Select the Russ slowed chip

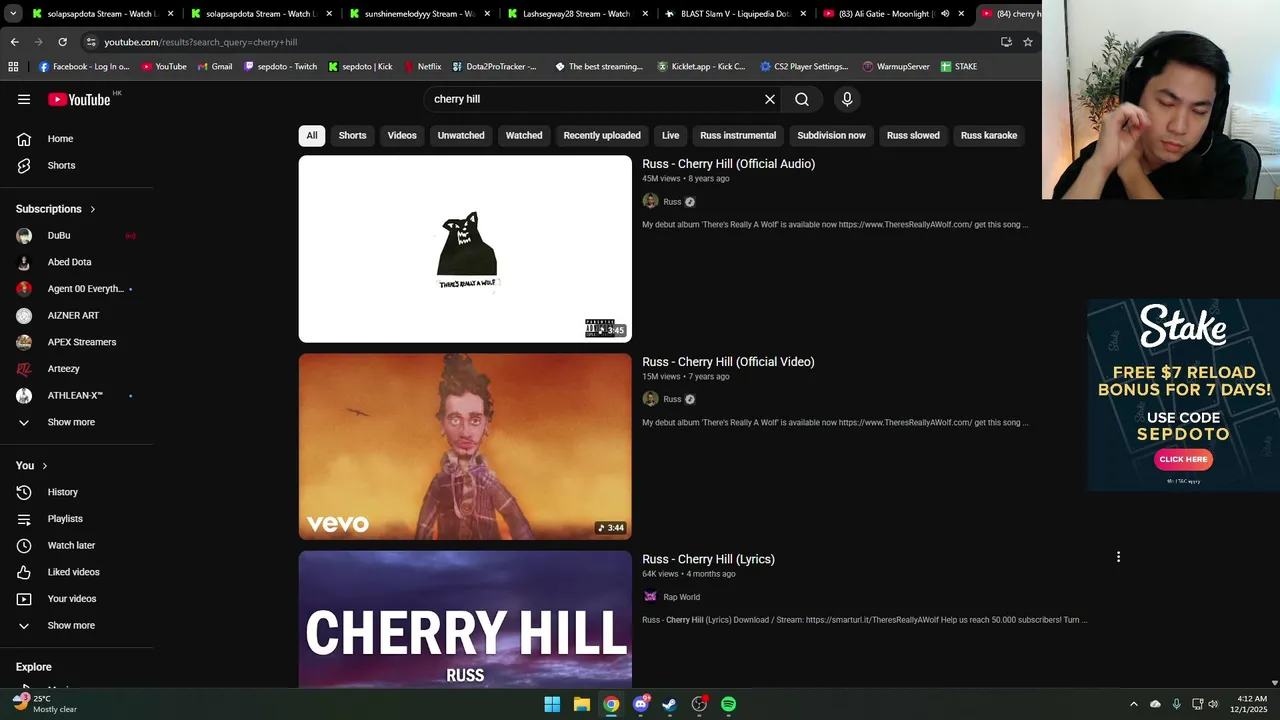tap(913, 135)
